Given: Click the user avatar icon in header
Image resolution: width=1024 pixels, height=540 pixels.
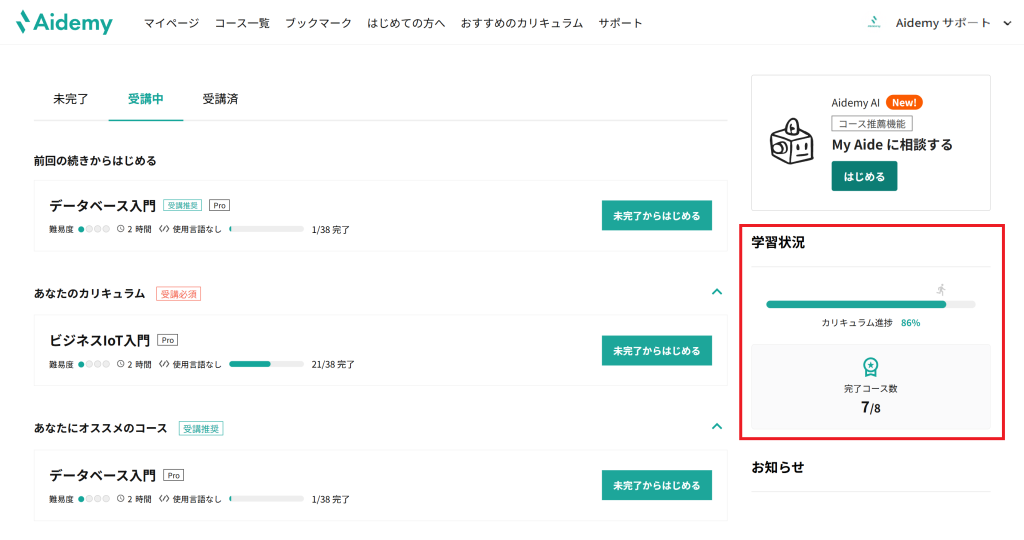Looking at the screenshot, I should click(873, 22).
